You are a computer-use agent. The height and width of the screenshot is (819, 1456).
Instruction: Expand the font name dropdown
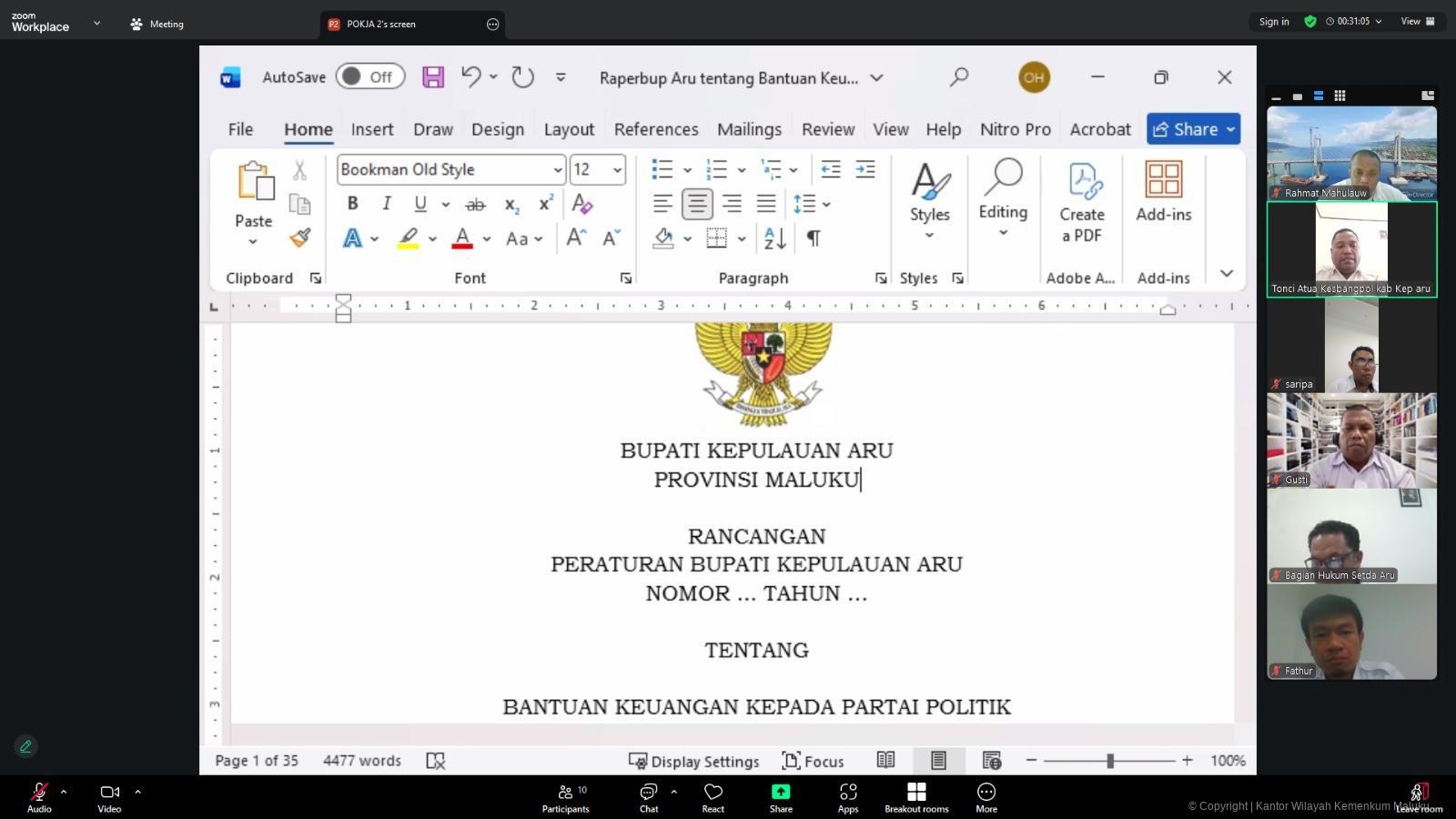[557, 170]
